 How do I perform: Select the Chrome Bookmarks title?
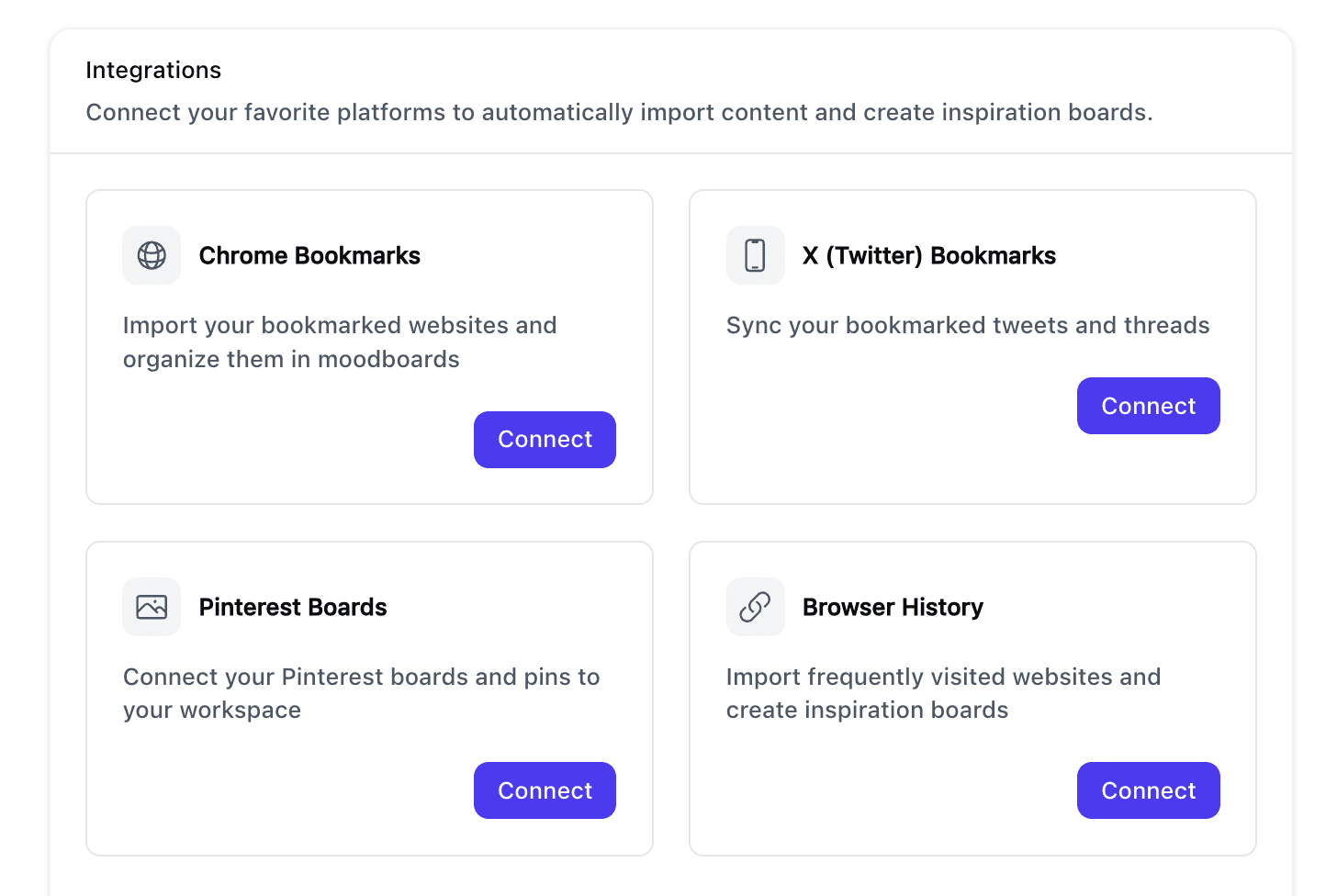pos(309,255)
